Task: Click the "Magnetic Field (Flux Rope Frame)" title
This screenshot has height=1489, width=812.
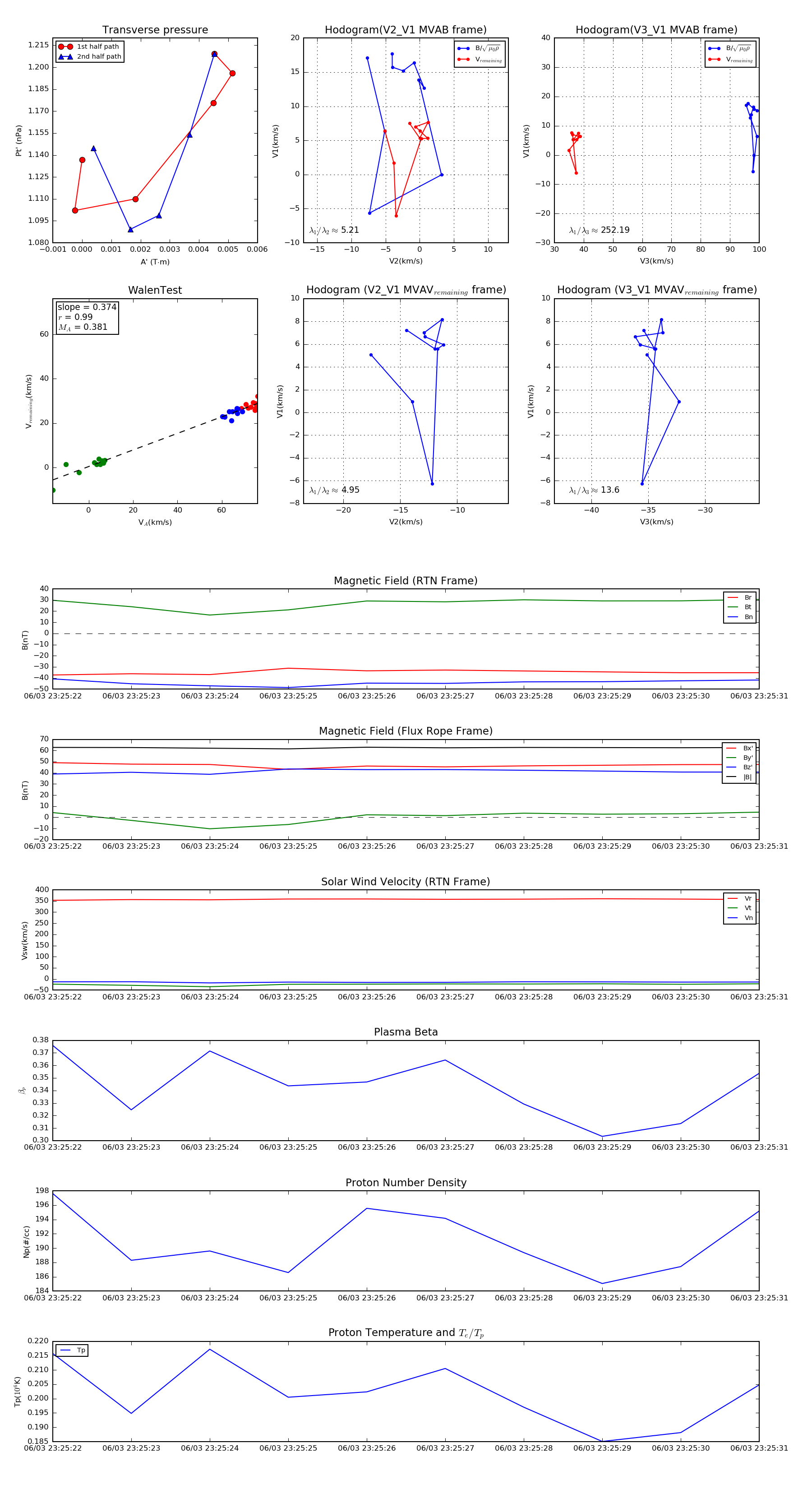Action: 406,731
